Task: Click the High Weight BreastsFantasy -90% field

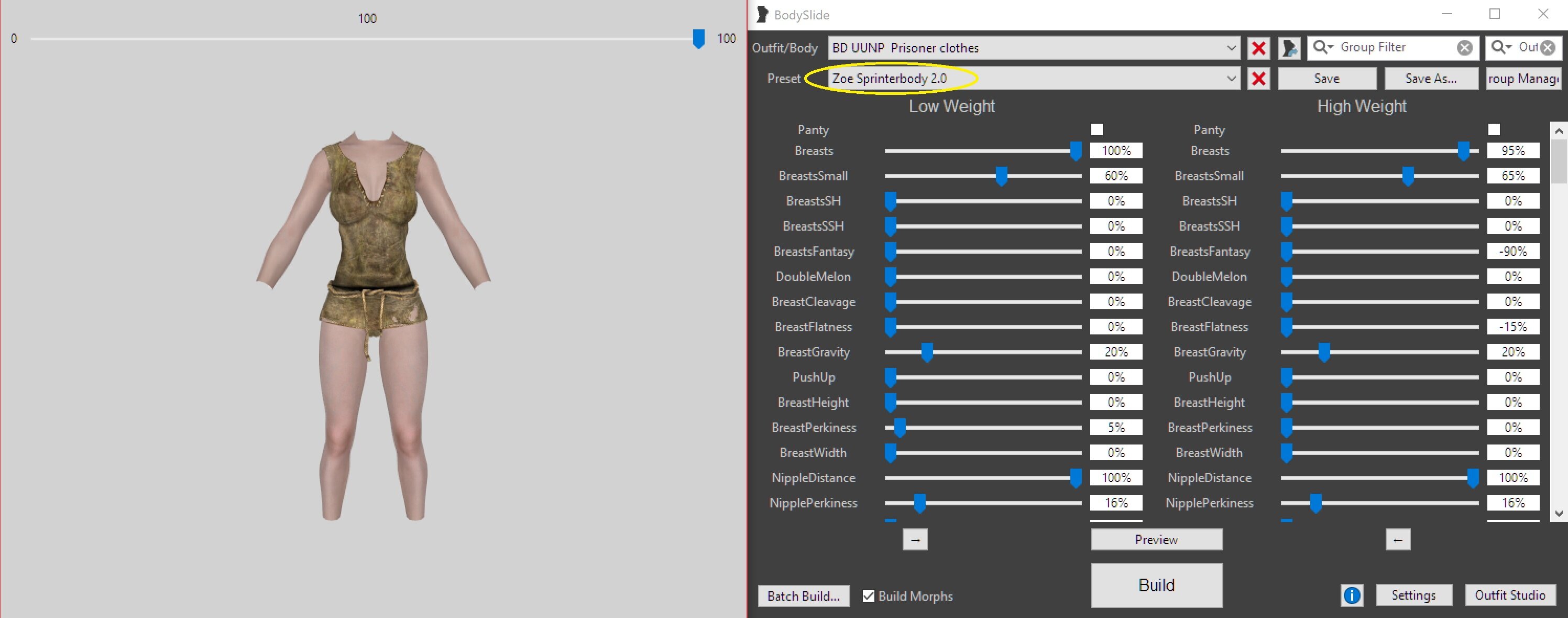Action: coord(1513,252)
